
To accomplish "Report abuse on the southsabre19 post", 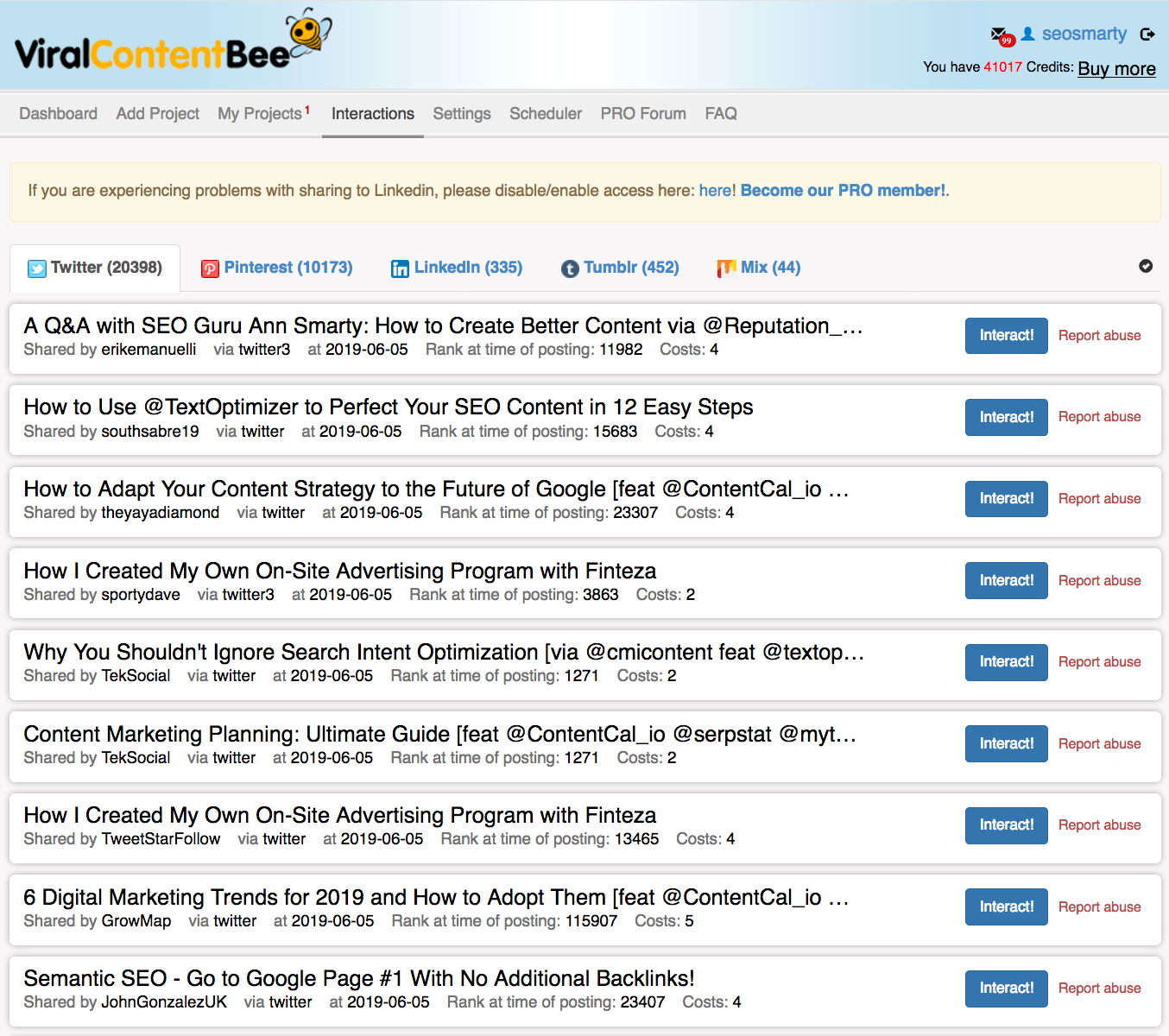I will pyautogui.click(x=1099, y=417).
